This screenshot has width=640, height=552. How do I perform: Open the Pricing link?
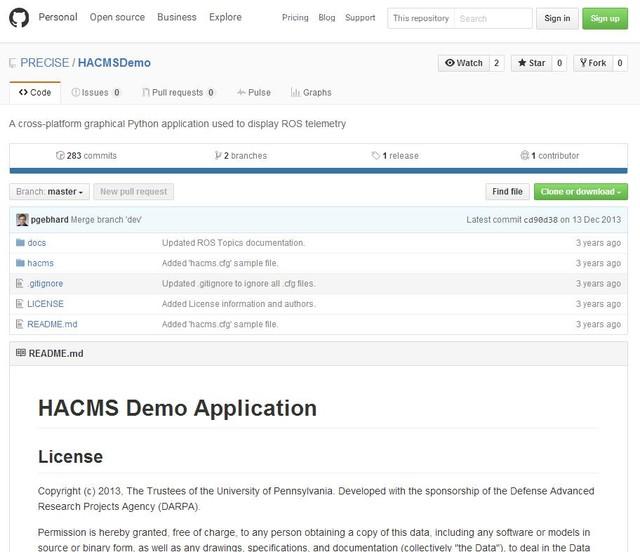click(295, 18)
